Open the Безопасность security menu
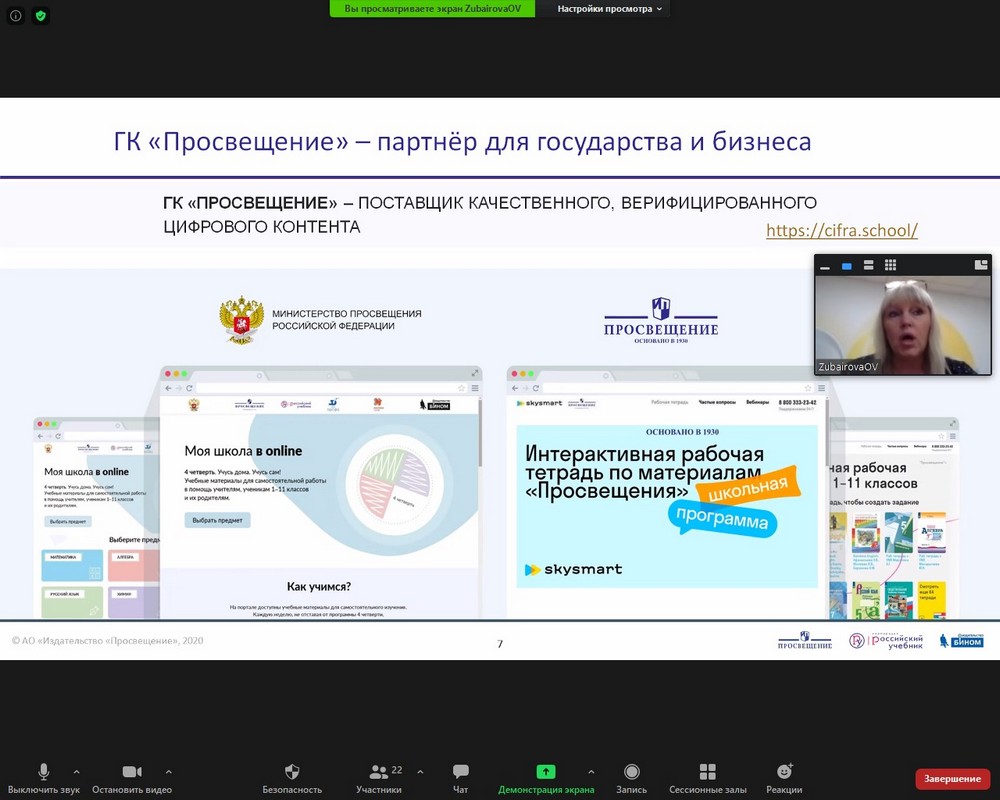This screenshot has width=1000, height=800. pos(292,778)
